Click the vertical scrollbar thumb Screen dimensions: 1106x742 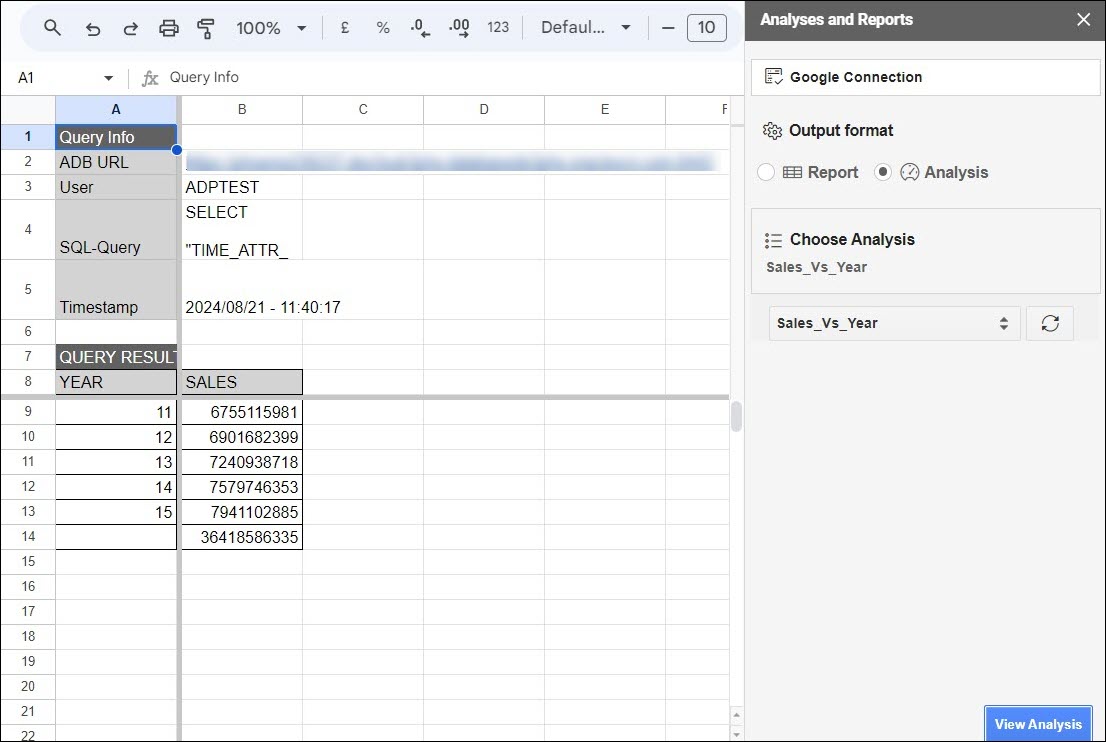[736, 416]
